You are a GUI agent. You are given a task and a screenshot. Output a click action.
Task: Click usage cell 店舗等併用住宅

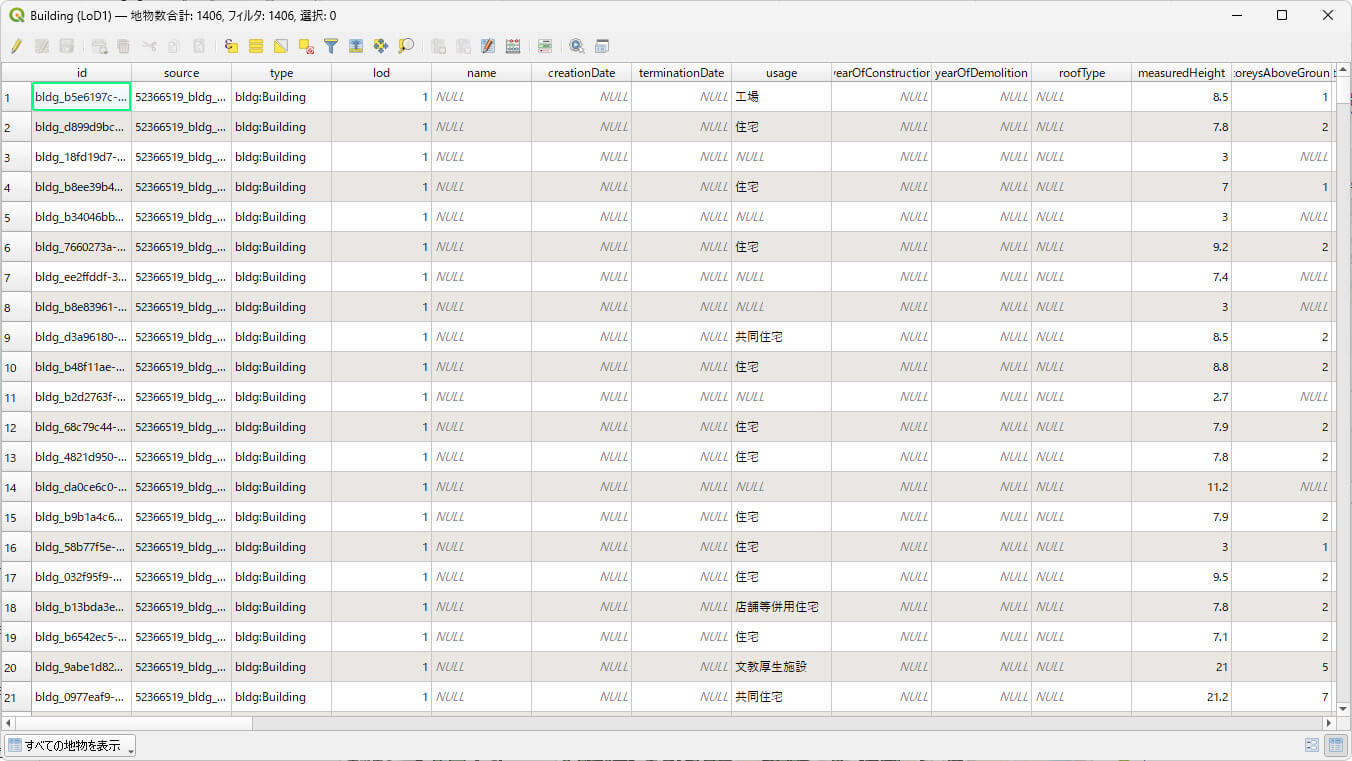coord(782,607)
